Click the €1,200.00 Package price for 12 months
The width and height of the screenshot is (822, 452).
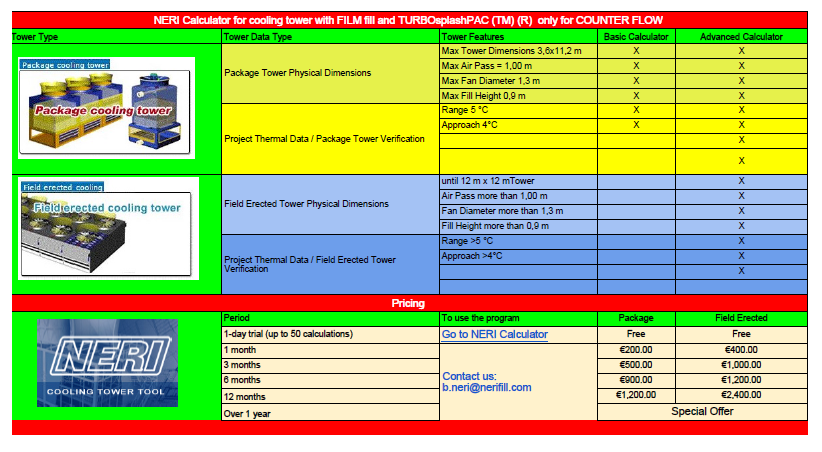[636, 395]
